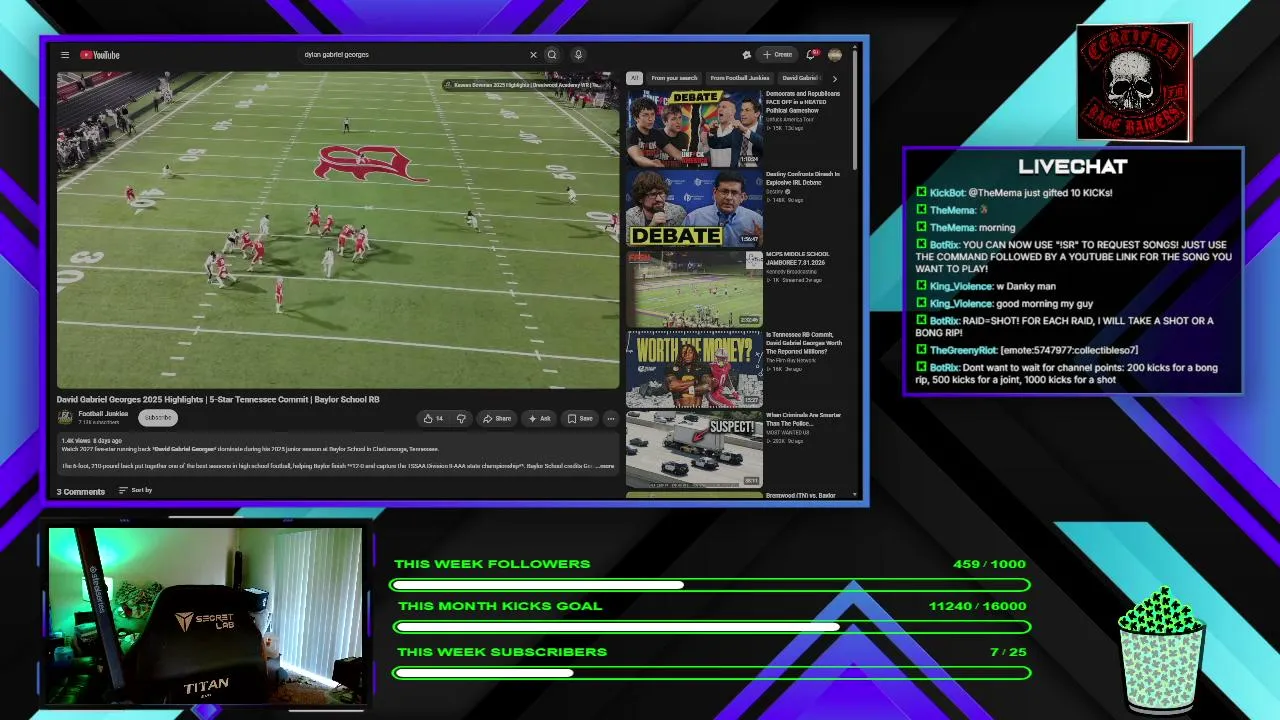Open 'Democrats and Republicans FACE OFF' thumbnail
This screenshot has width=1280, height=720.
[694, 127]
